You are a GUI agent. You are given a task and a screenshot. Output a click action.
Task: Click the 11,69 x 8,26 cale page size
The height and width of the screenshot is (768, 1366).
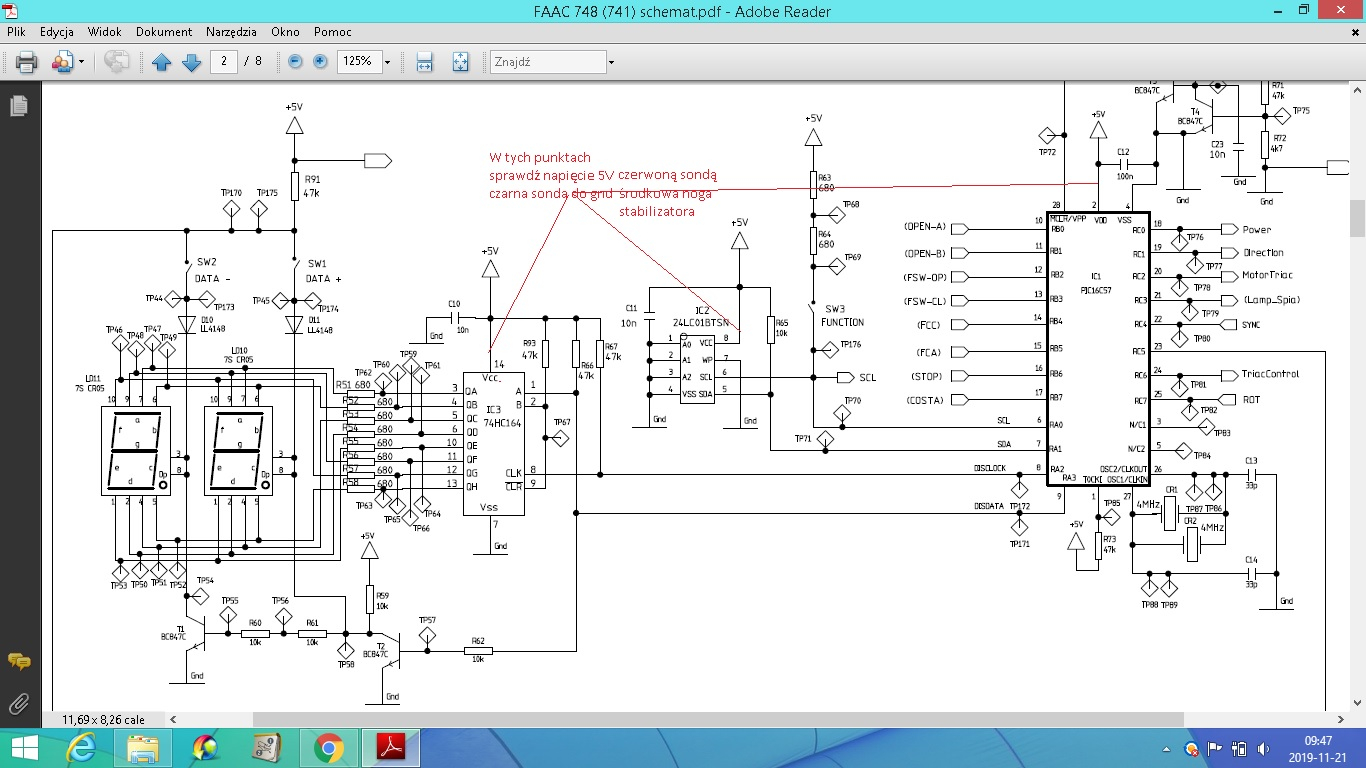pos(103,720)
